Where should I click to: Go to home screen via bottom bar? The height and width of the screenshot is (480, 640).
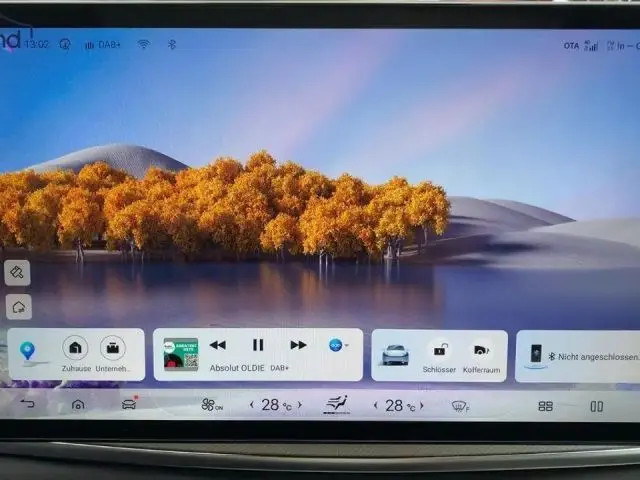coord(78,405)
